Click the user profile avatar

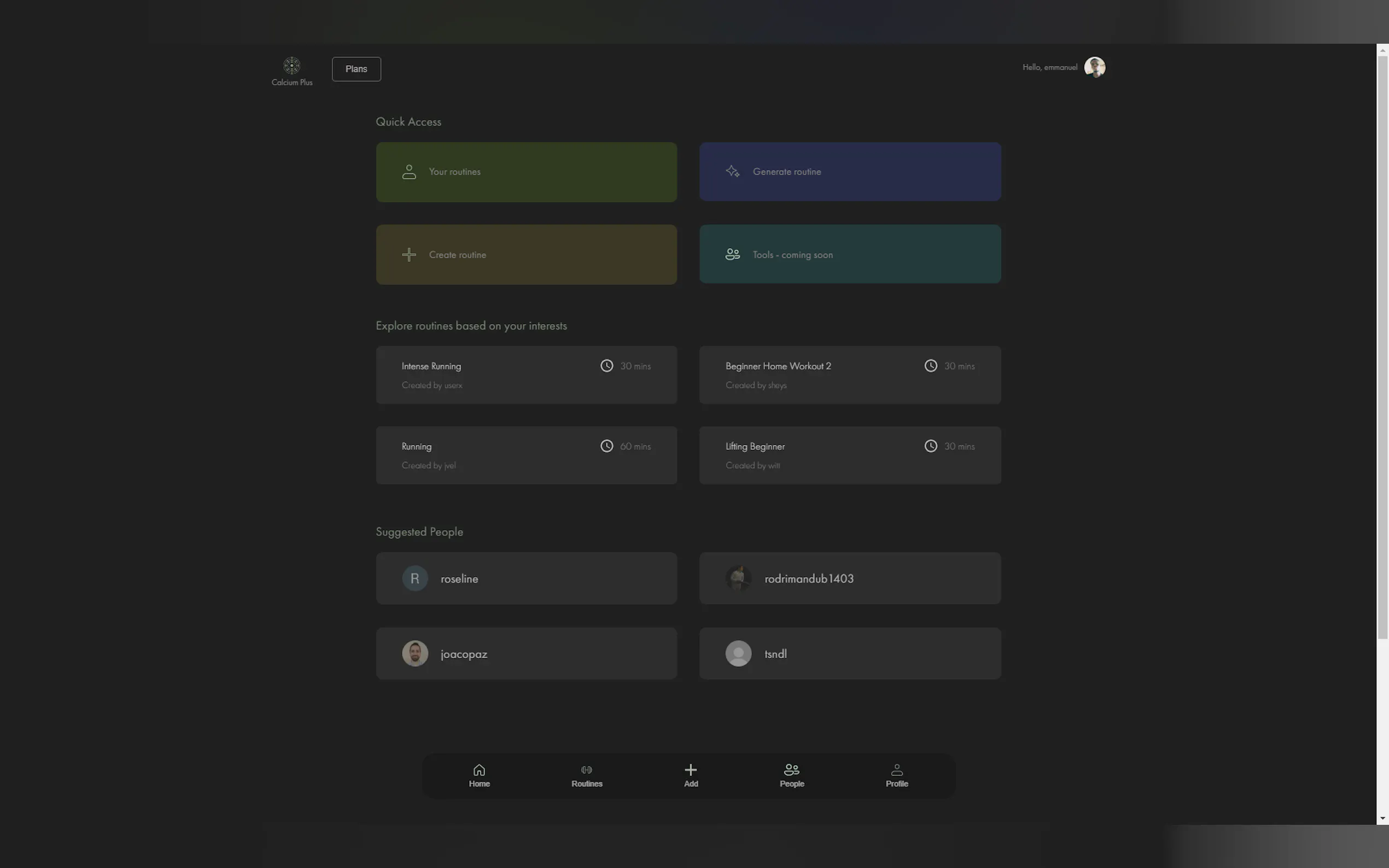pyautogui.click(x=1094, y=67)
